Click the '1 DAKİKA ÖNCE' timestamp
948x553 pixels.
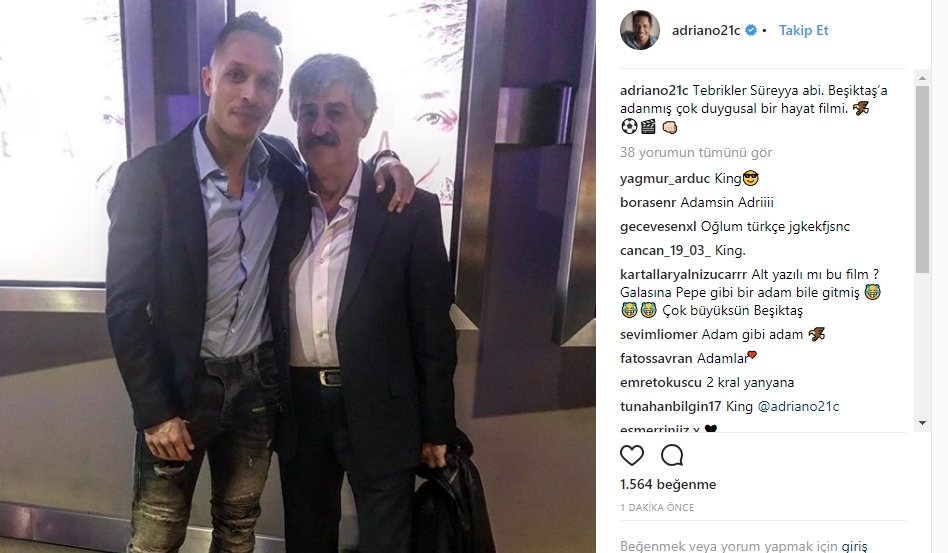point(657,508)
